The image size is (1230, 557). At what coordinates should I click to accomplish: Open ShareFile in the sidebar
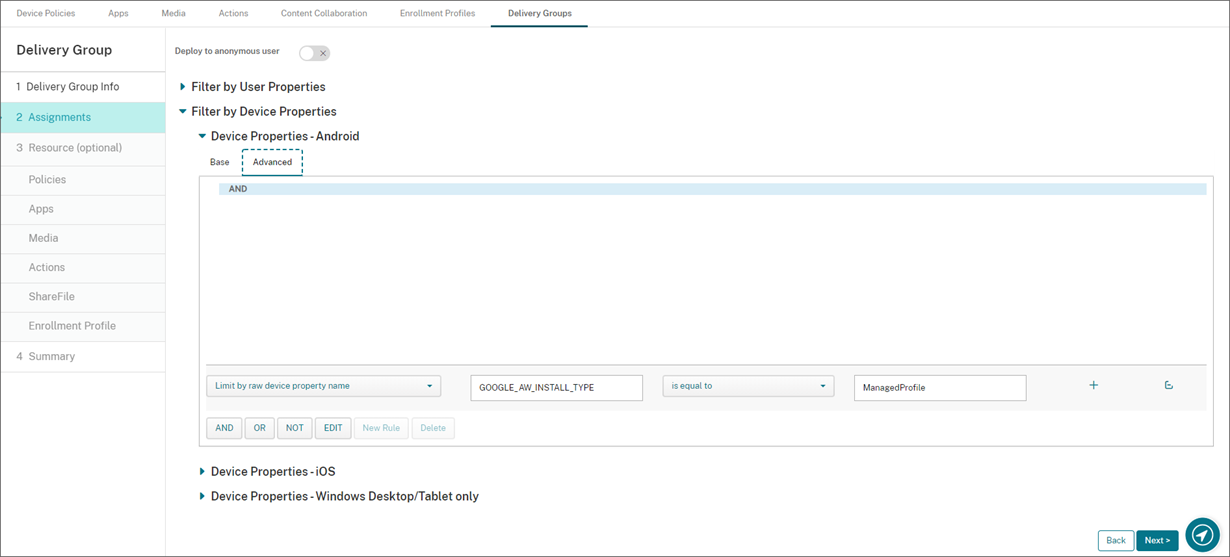pos(83,297)
